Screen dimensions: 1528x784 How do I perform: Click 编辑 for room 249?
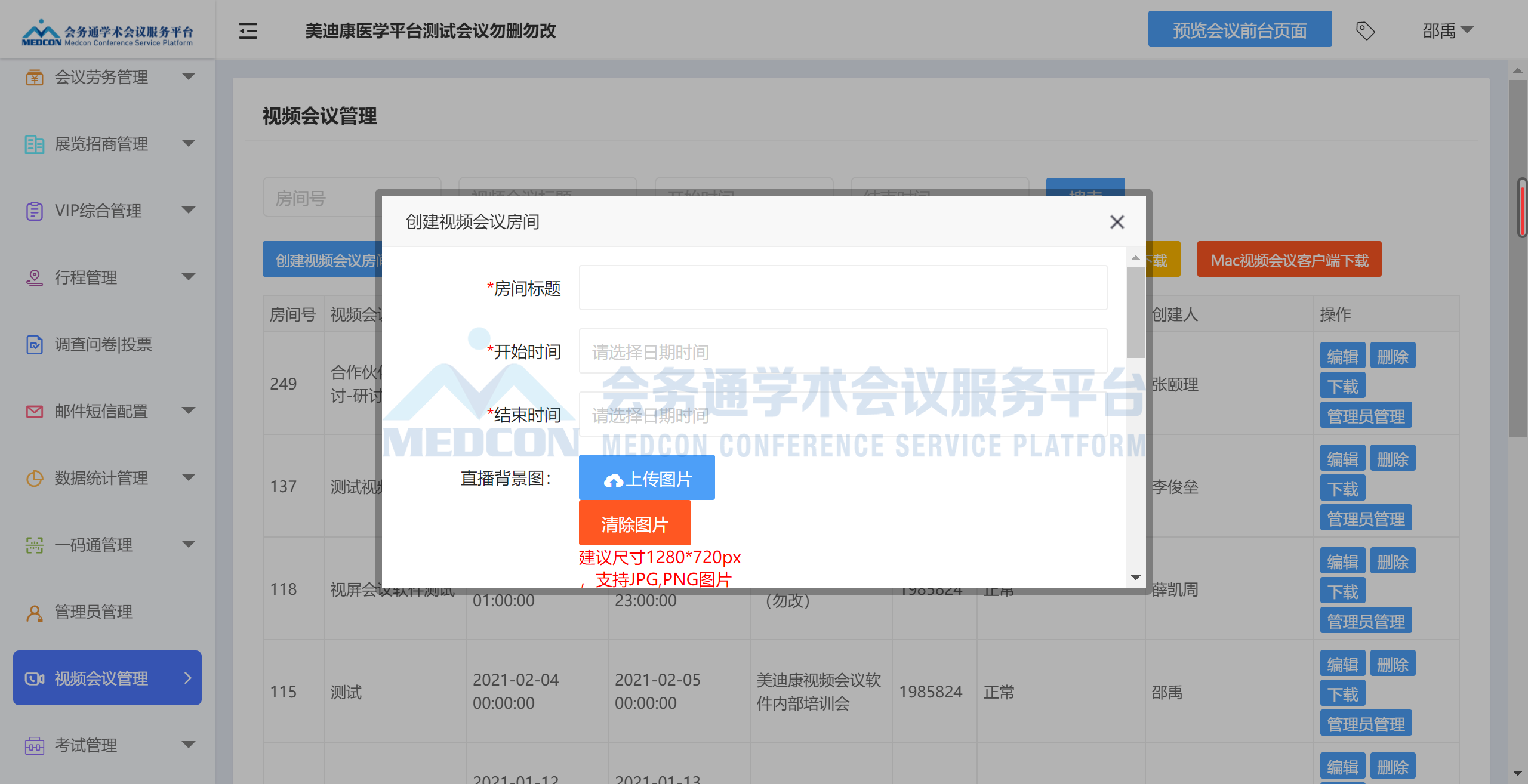point(1342,356)
